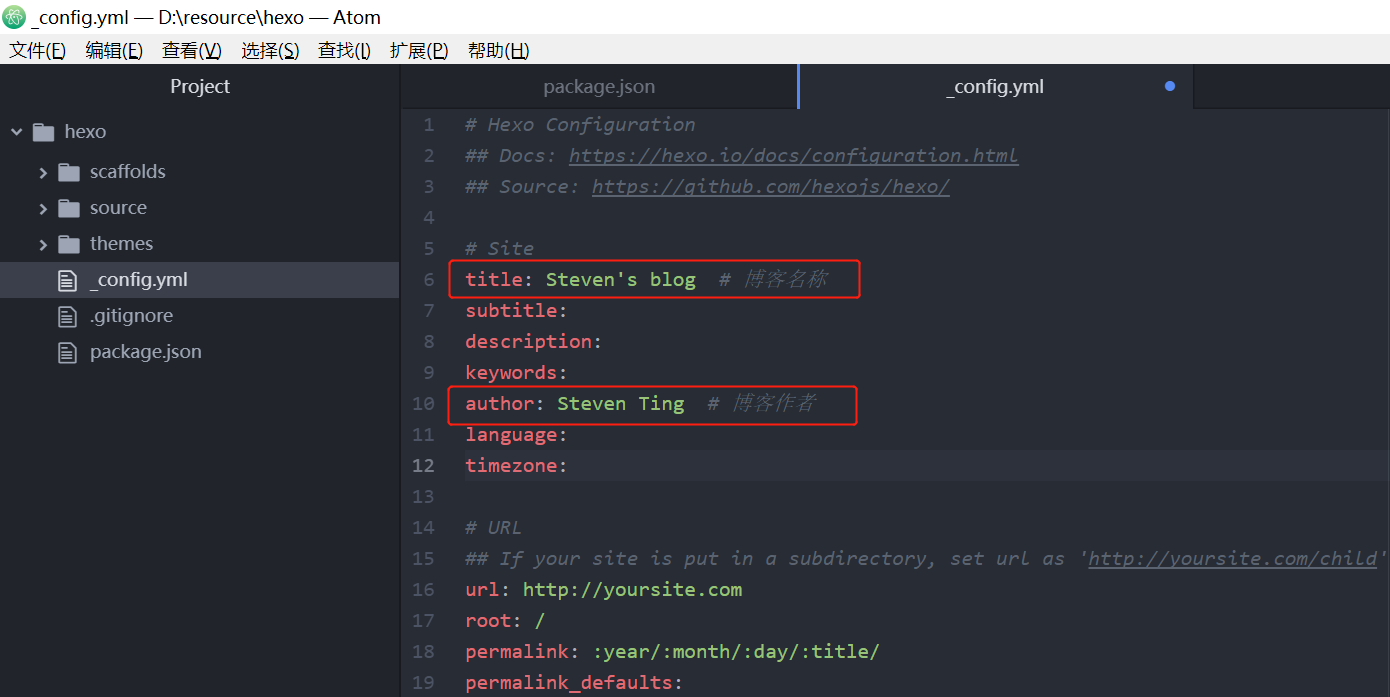
Task: Open the 帮助(H) menu
Action: pos(498,50)
